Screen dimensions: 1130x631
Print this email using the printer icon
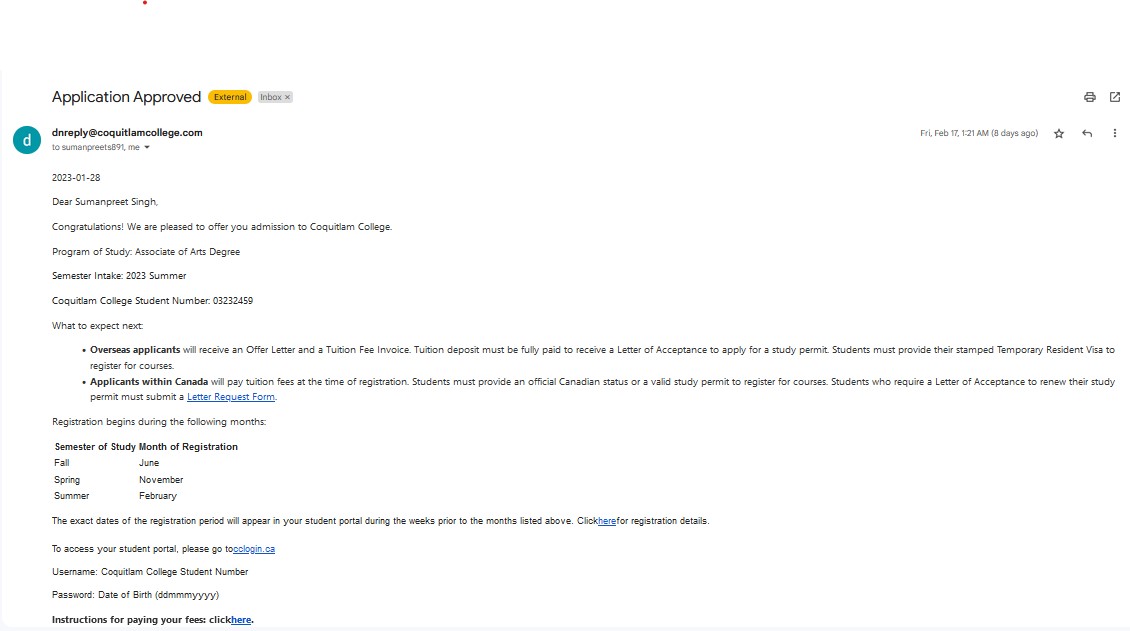(1090, 97)
